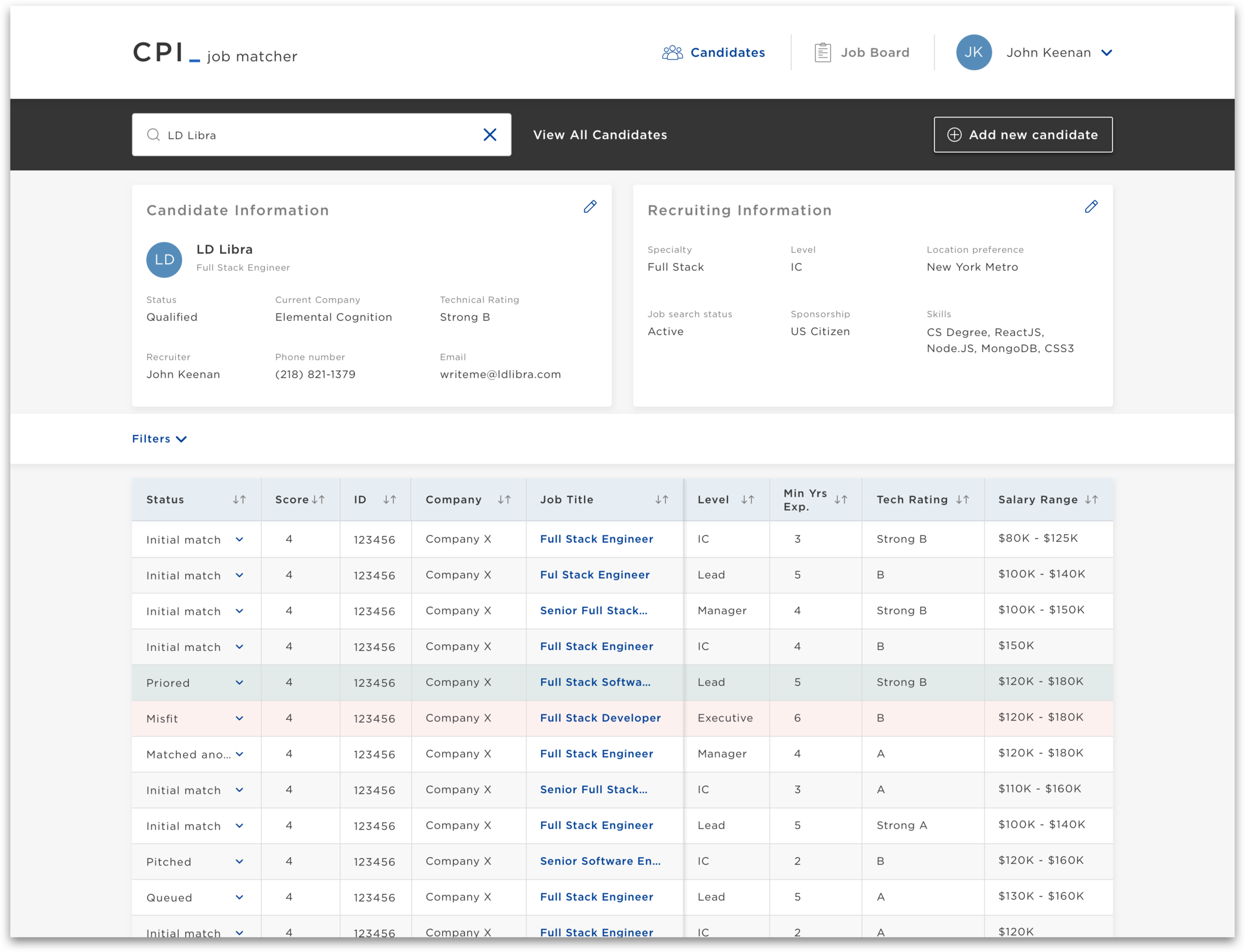Click the LD candidate avatar
This screenshot has height=952, width=1245.
pos(164,259)
